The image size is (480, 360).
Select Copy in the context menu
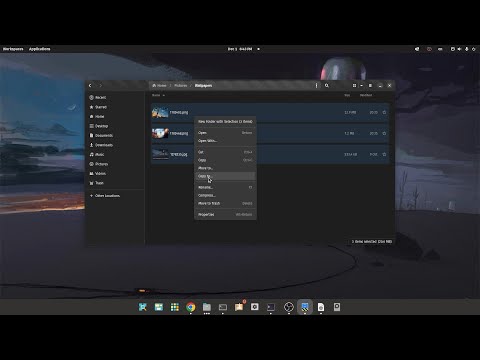(225, 160)
